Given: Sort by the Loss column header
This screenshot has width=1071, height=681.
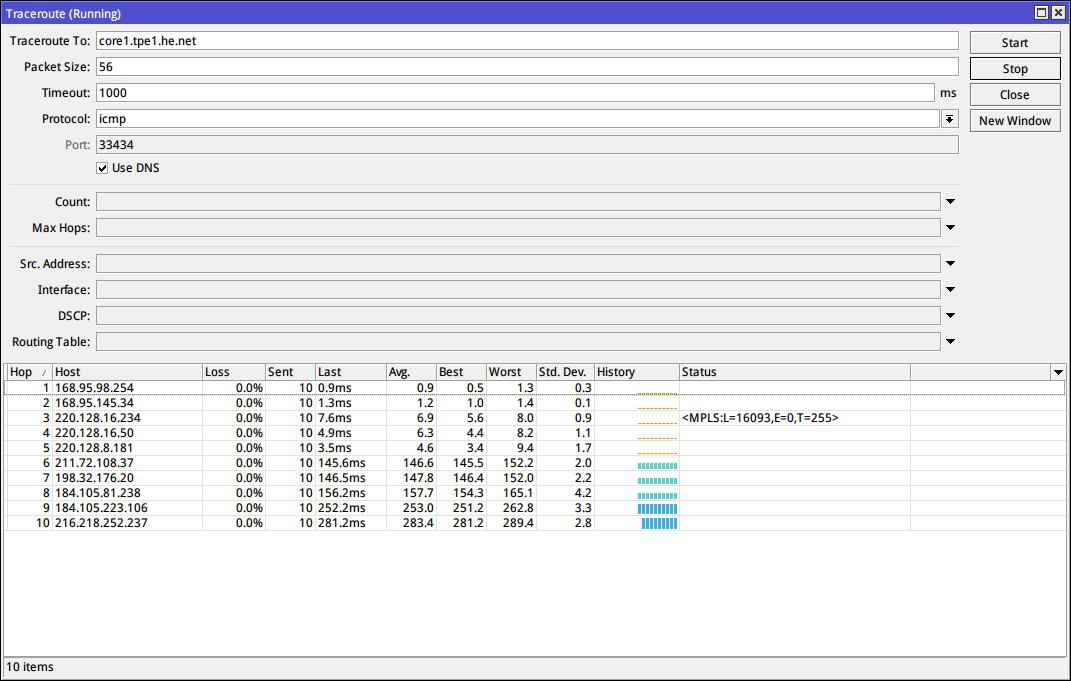Looking at the screenshot, I should click(x=232, y=372).
